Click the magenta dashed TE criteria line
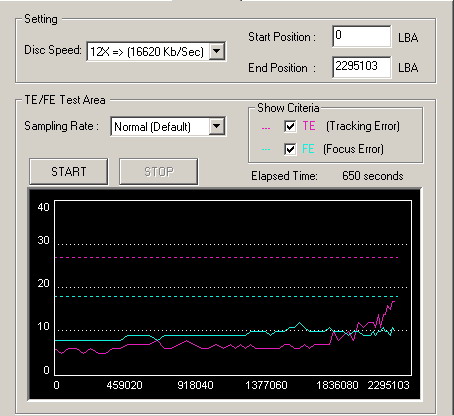This screenshot has width=454, height=416. pos(227,257)
